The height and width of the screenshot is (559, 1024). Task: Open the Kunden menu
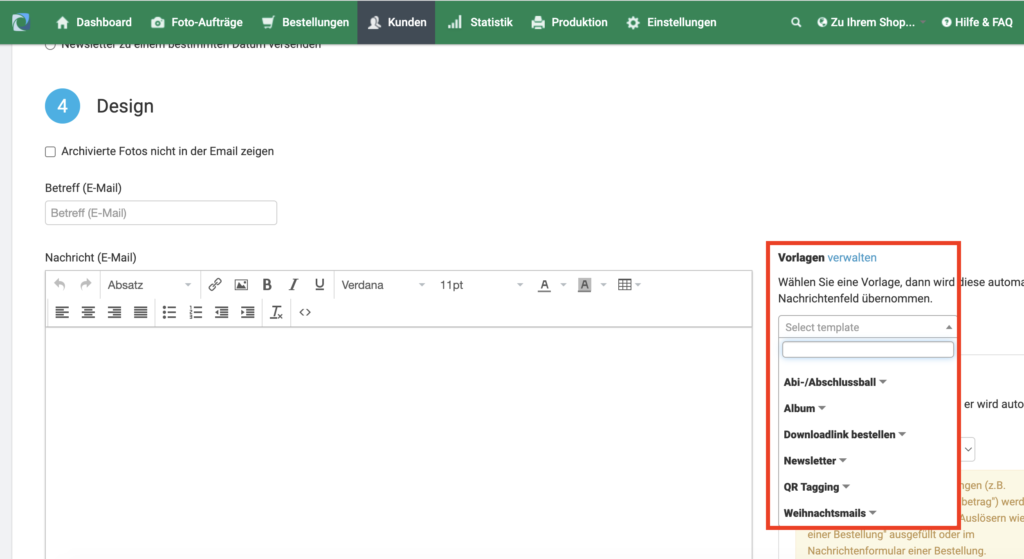397,22
